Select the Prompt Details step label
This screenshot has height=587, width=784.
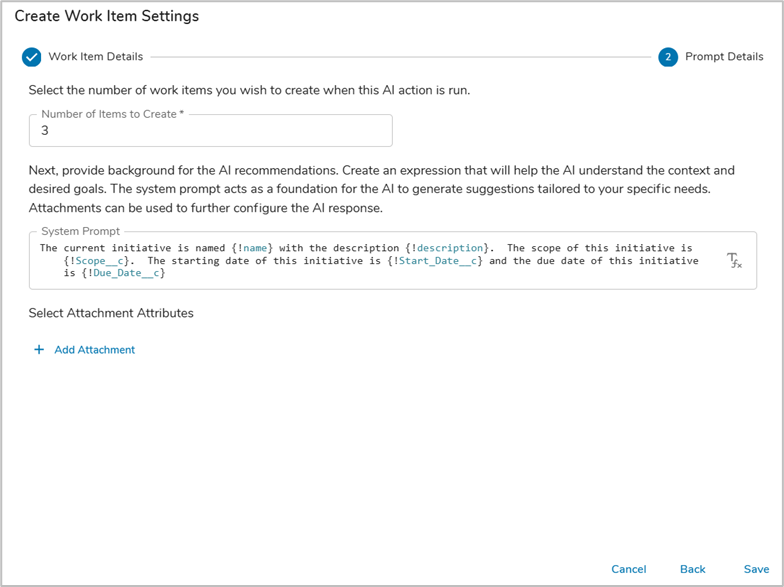coord(724,57)
